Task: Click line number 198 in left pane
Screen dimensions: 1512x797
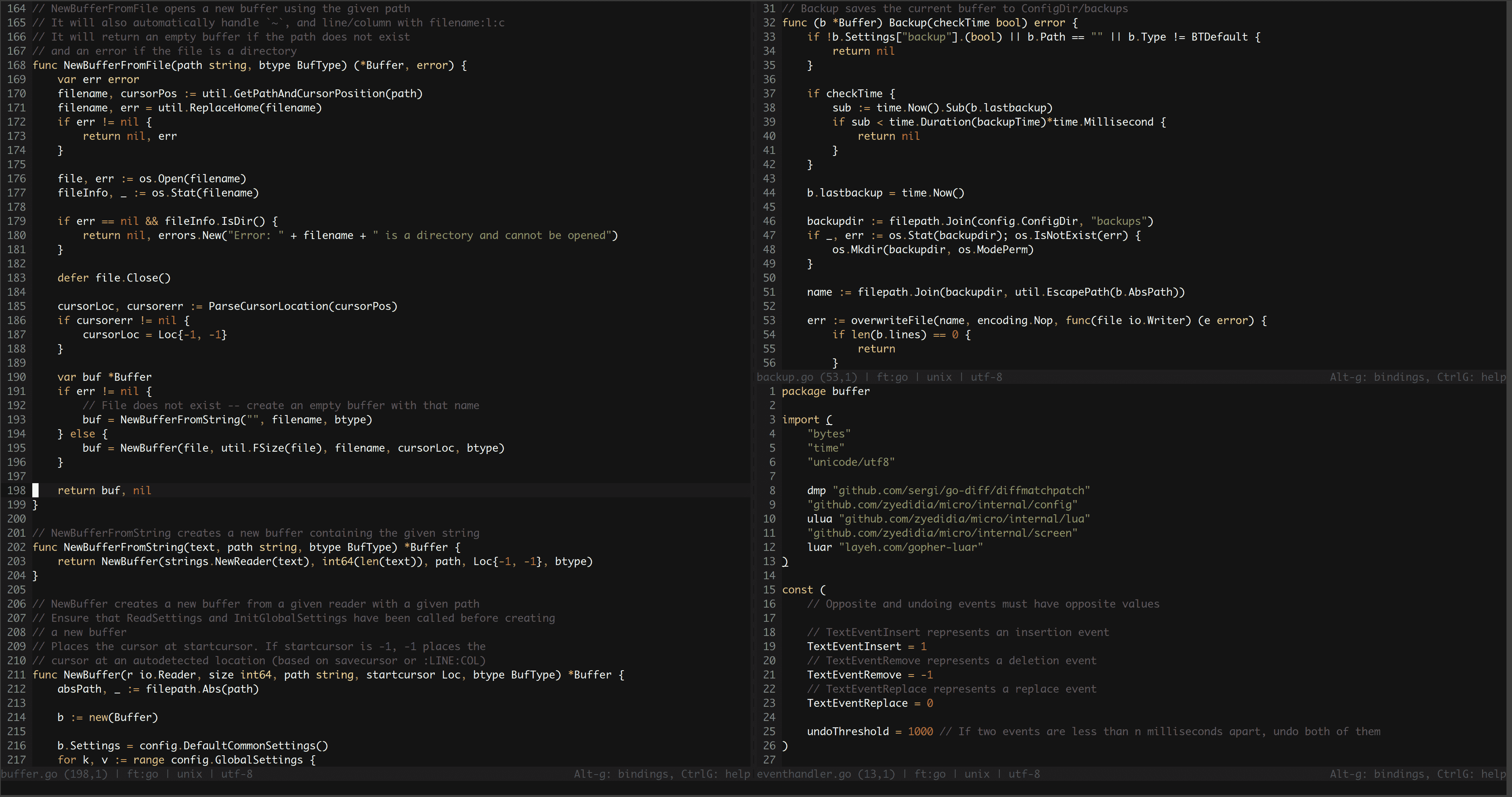Action: [17, 491]
